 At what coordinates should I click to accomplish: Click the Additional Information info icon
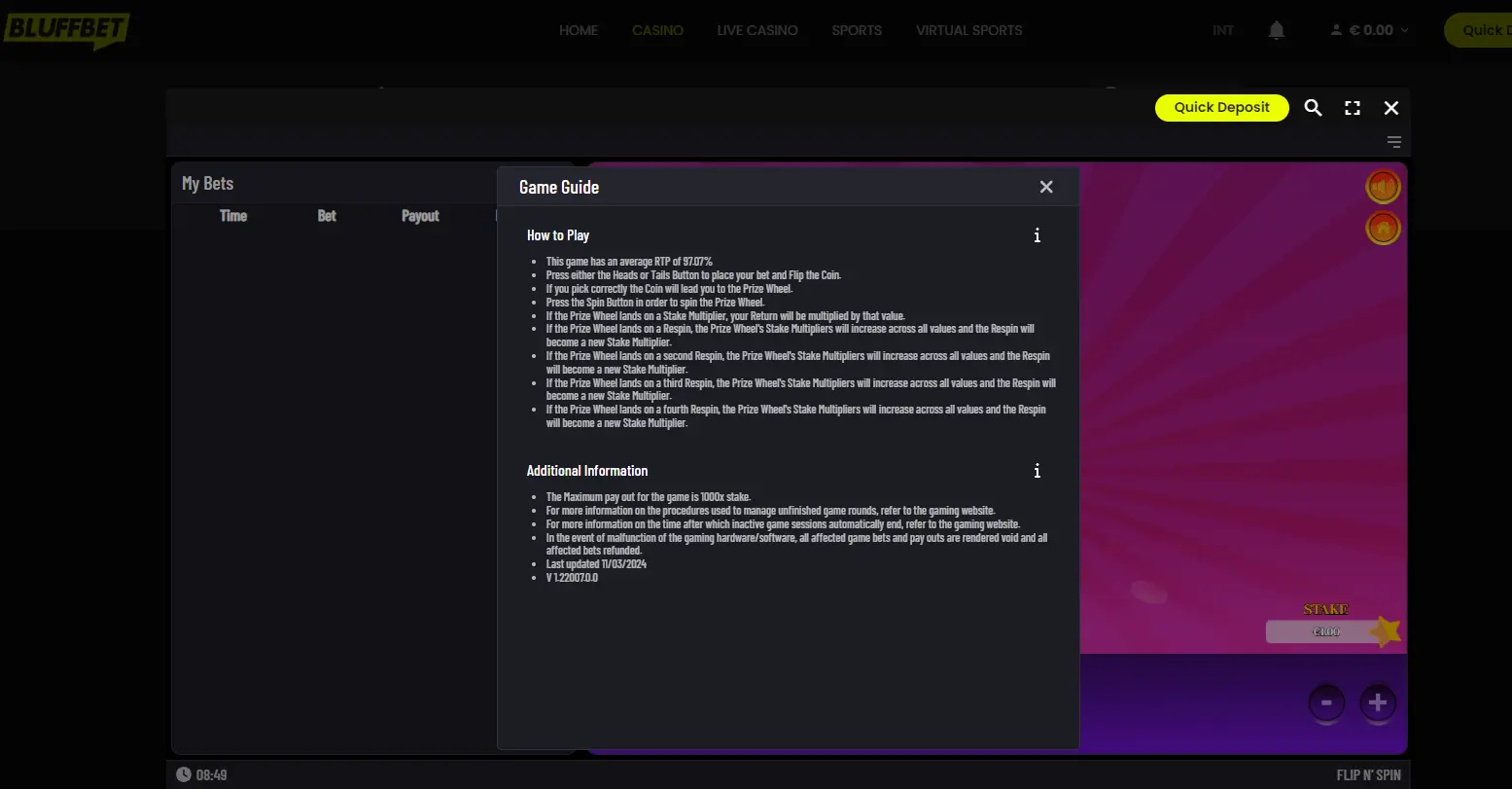pyautogui.click(x=1037, y=471)
